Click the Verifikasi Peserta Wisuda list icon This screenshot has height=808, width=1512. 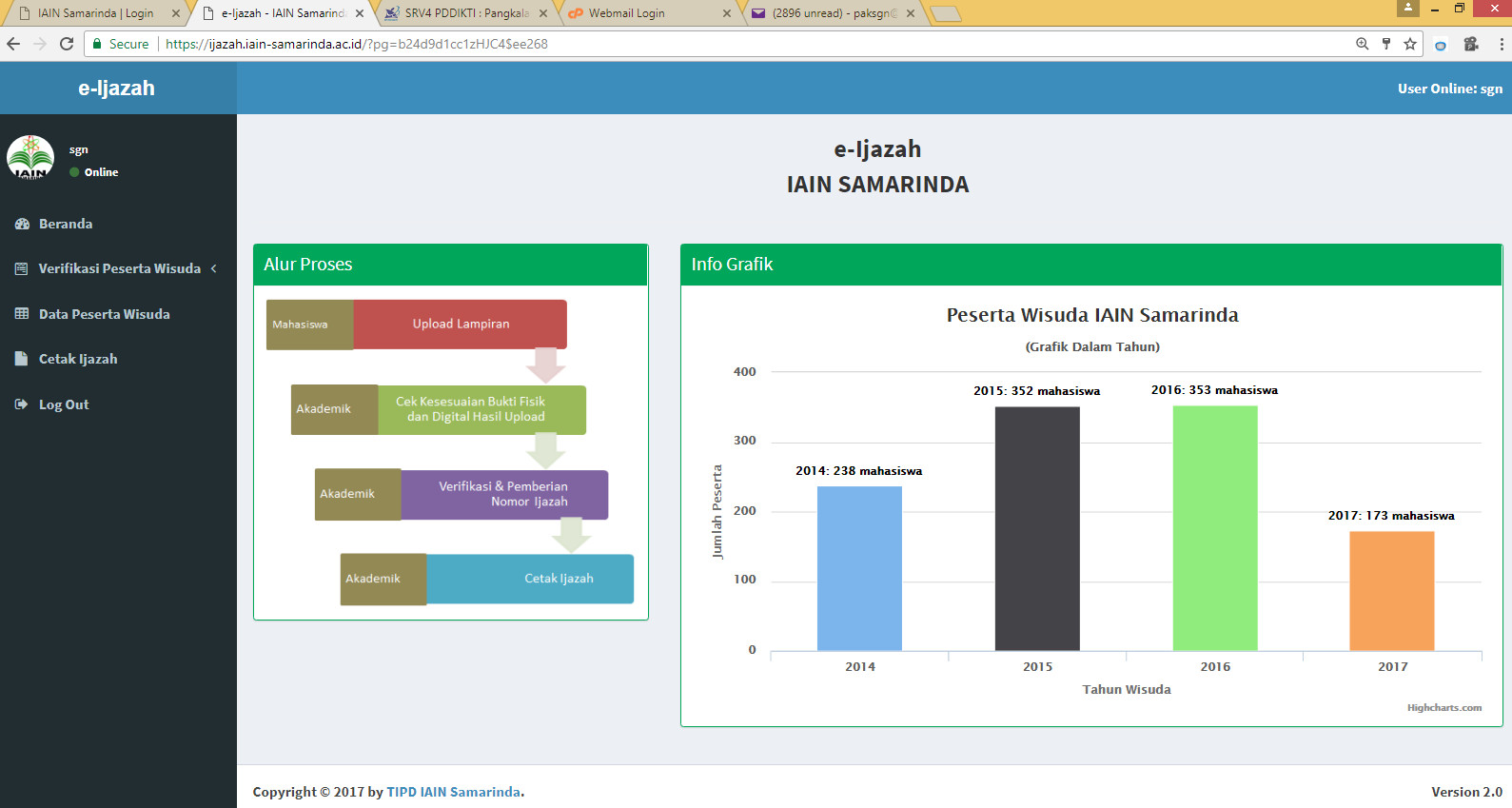click(x=22, y=268)
